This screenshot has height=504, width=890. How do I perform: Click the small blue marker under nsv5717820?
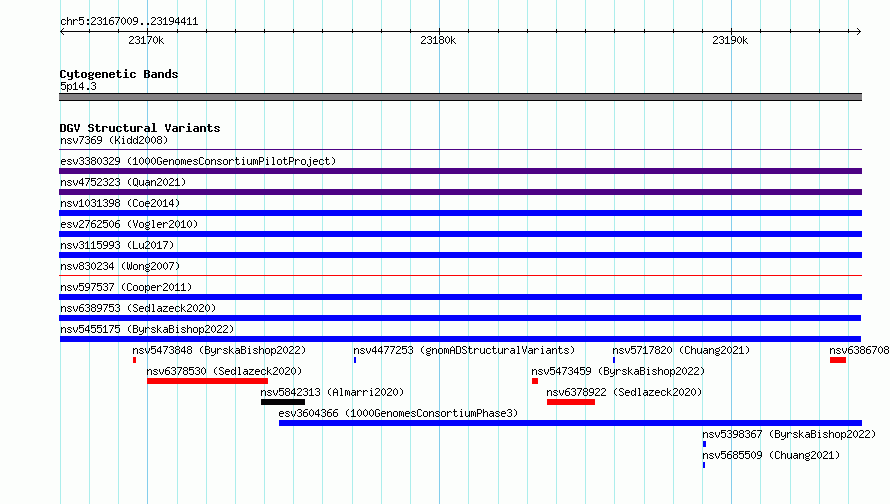pyautogui.click(x=614, y=360)
